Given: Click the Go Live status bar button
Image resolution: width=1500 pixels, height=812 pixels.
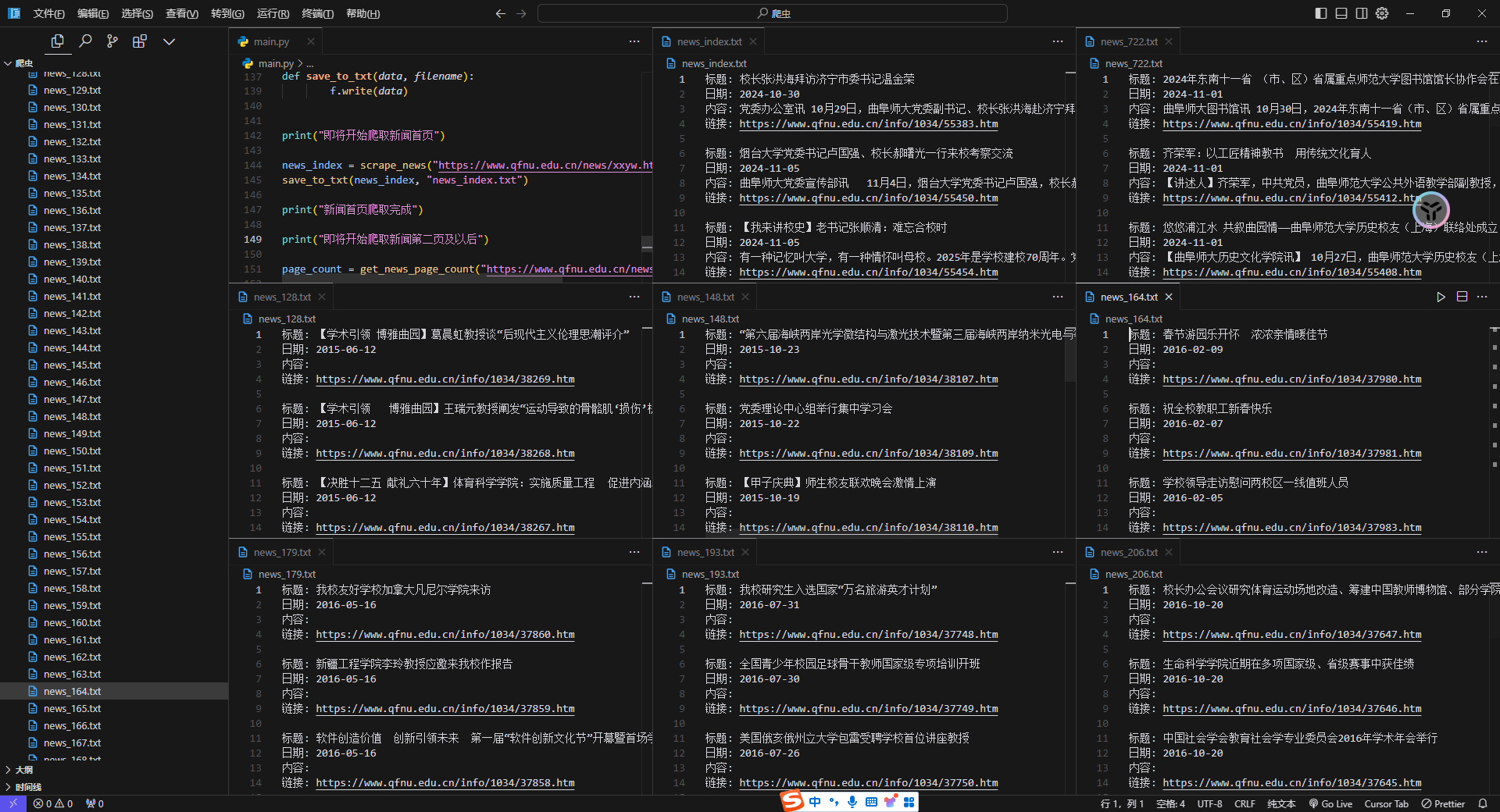Looking at the screenshot, I should (1330, 803).
